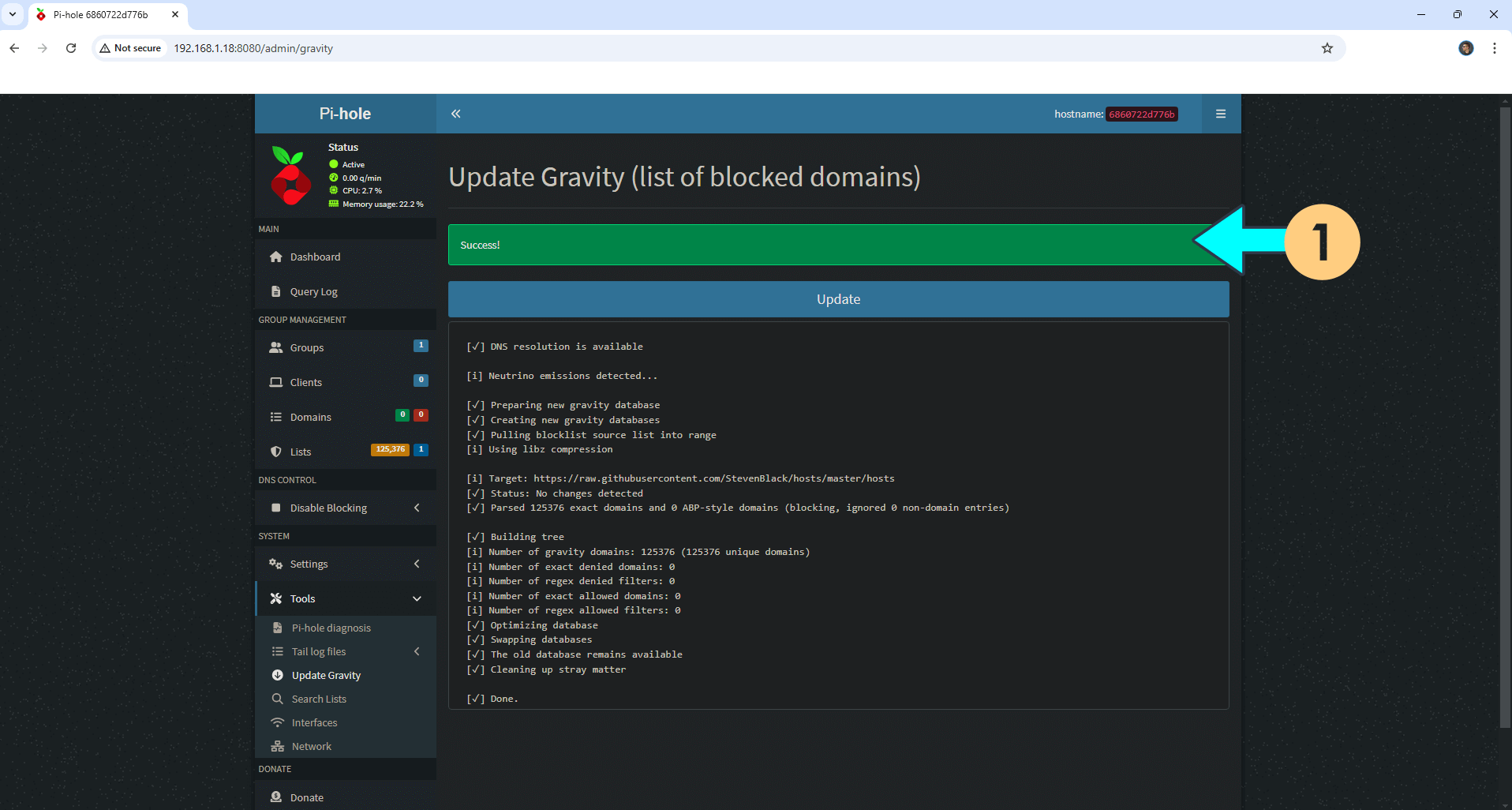Collapse the Tools submenu chevron
This screenshot has width=1512, height=810.
(x=417, y=598)
